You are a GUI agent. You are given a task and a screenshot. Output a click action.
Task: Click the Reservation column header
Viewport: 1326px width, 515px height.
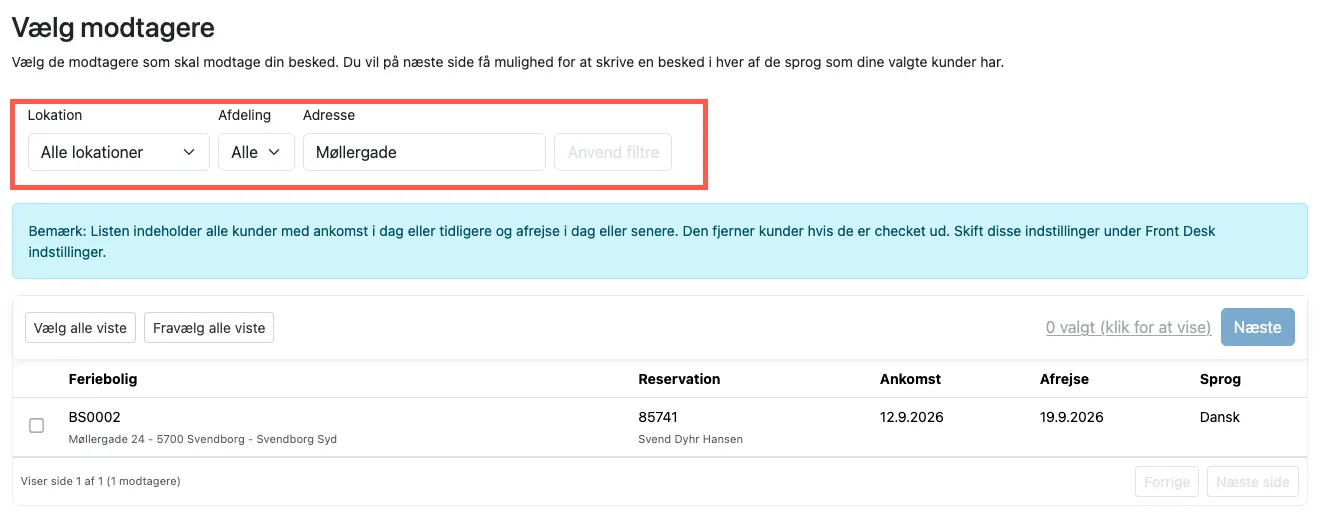click(679, 379)
